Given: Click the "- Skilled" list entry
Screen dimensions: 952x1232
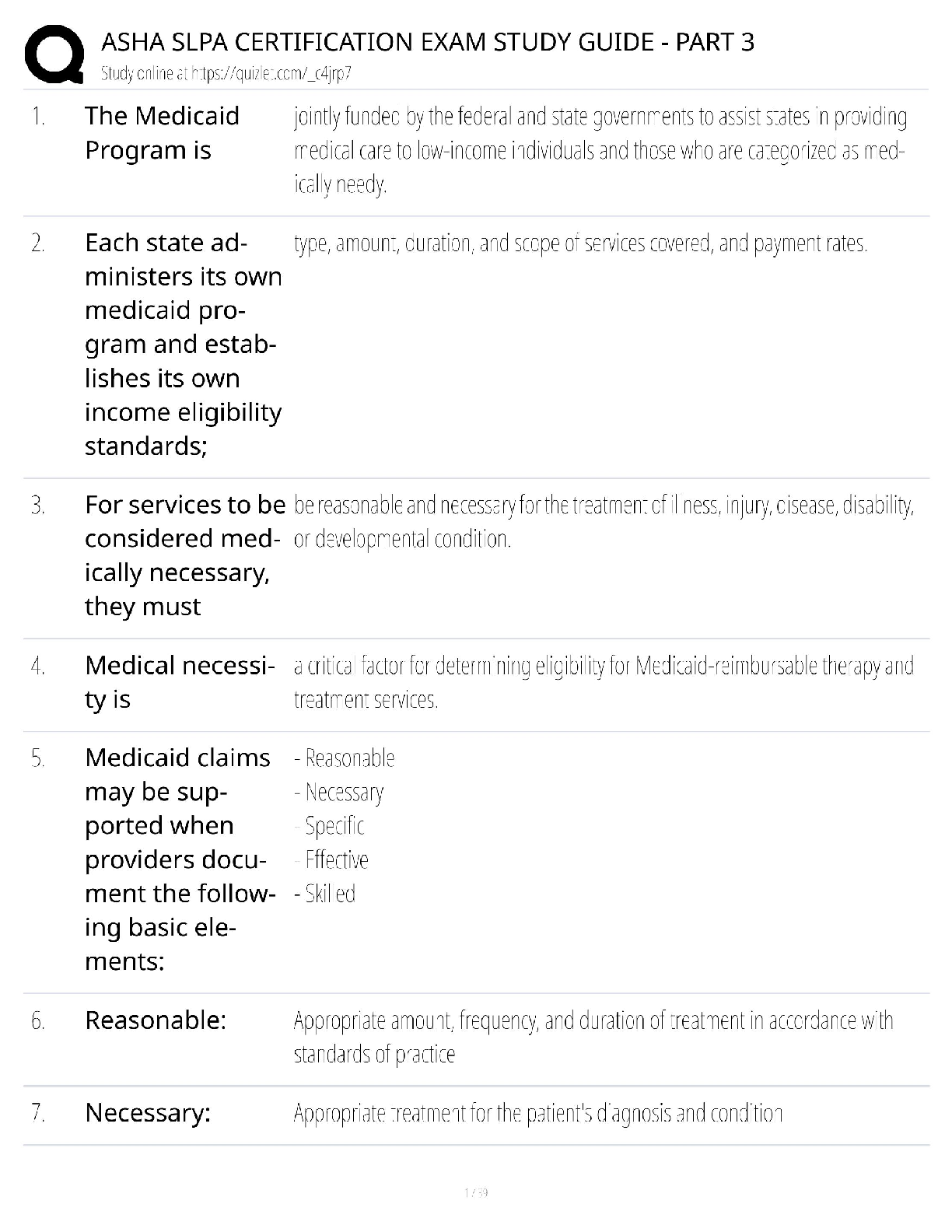Looking at the screenshot, I should point(325,894).
